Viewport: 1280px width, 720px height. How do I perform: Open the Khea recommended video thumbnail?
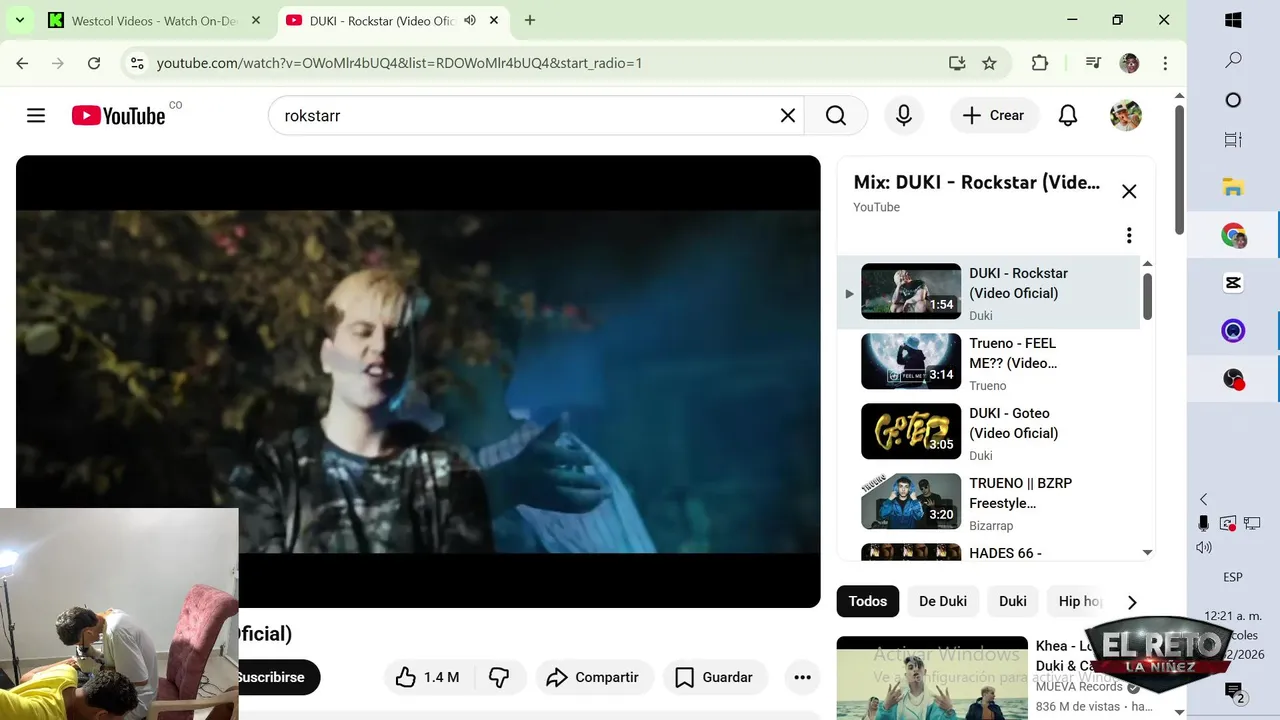932,678
